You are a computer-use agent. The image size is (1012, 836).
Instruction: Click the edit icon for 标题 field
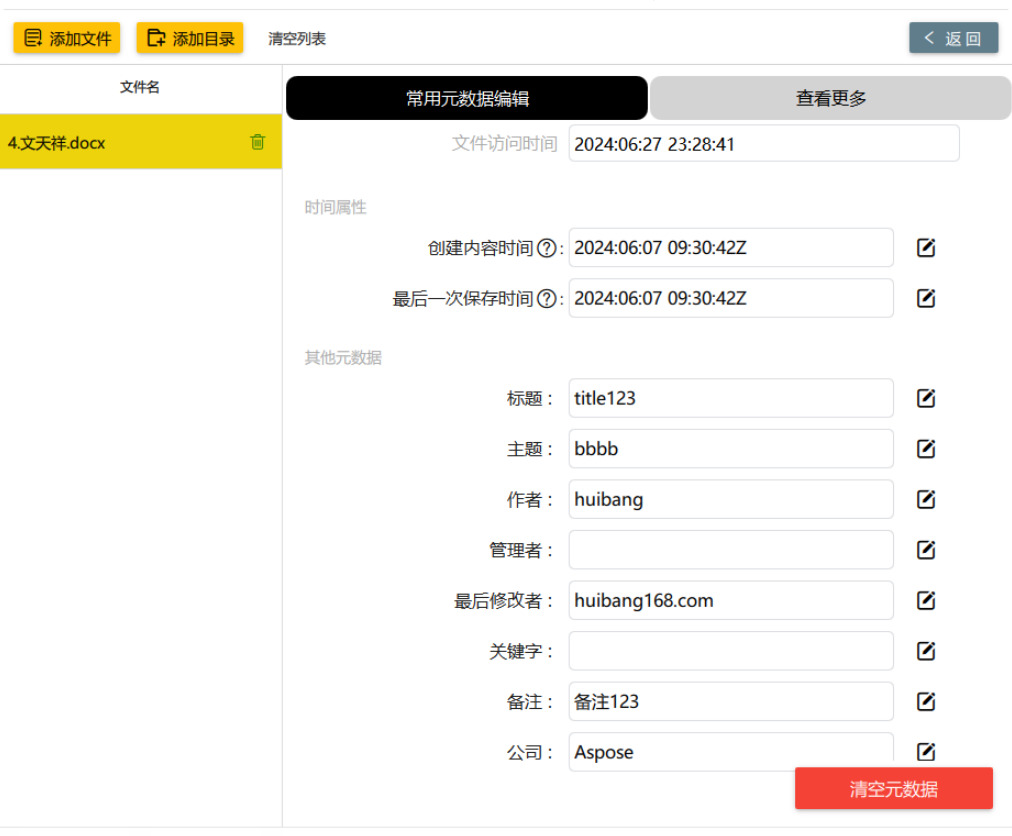[926, 398]
